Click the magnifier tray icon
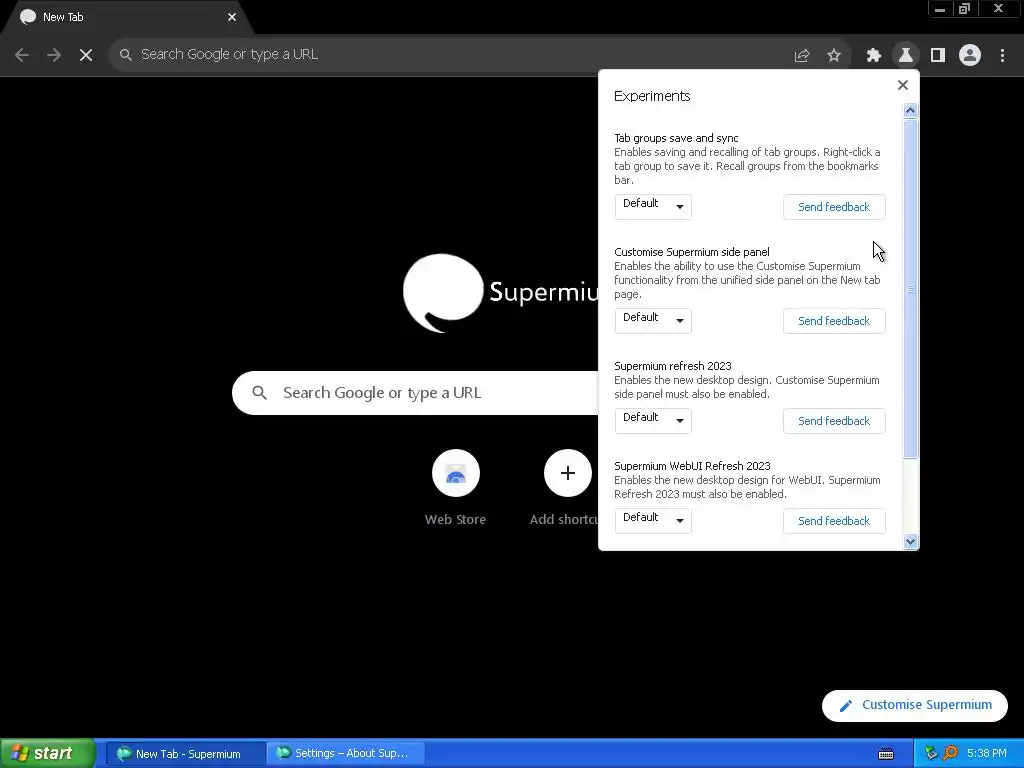 click(951, 754)
